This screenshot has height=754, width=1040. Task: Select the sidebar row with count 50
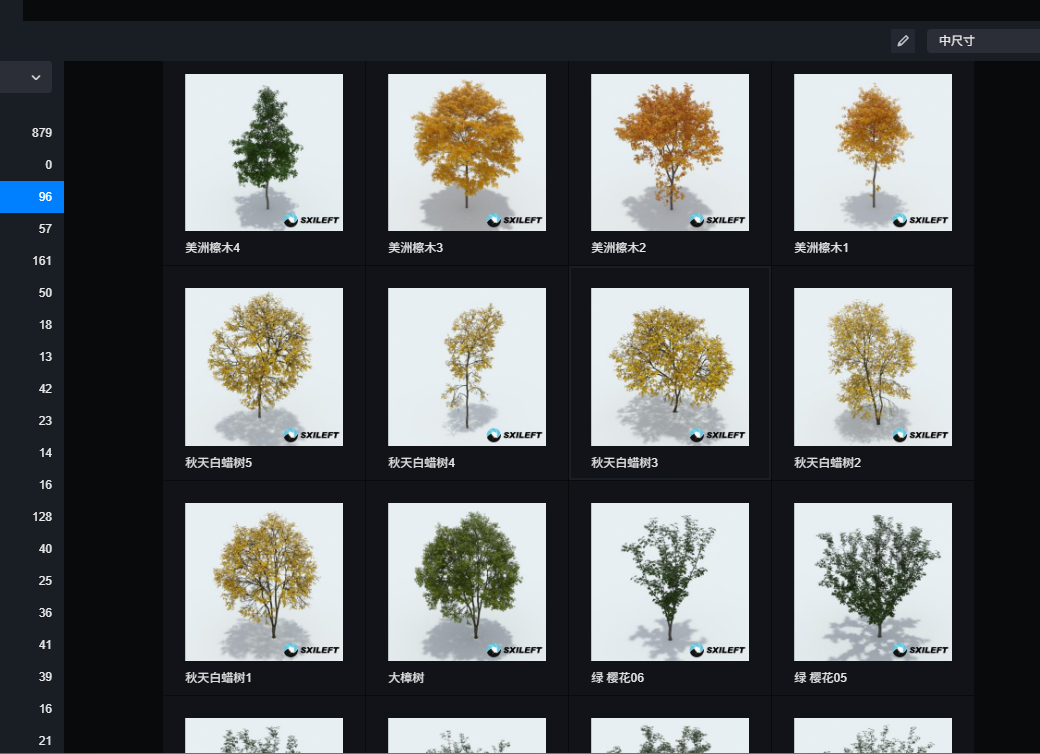click(32, 292)
